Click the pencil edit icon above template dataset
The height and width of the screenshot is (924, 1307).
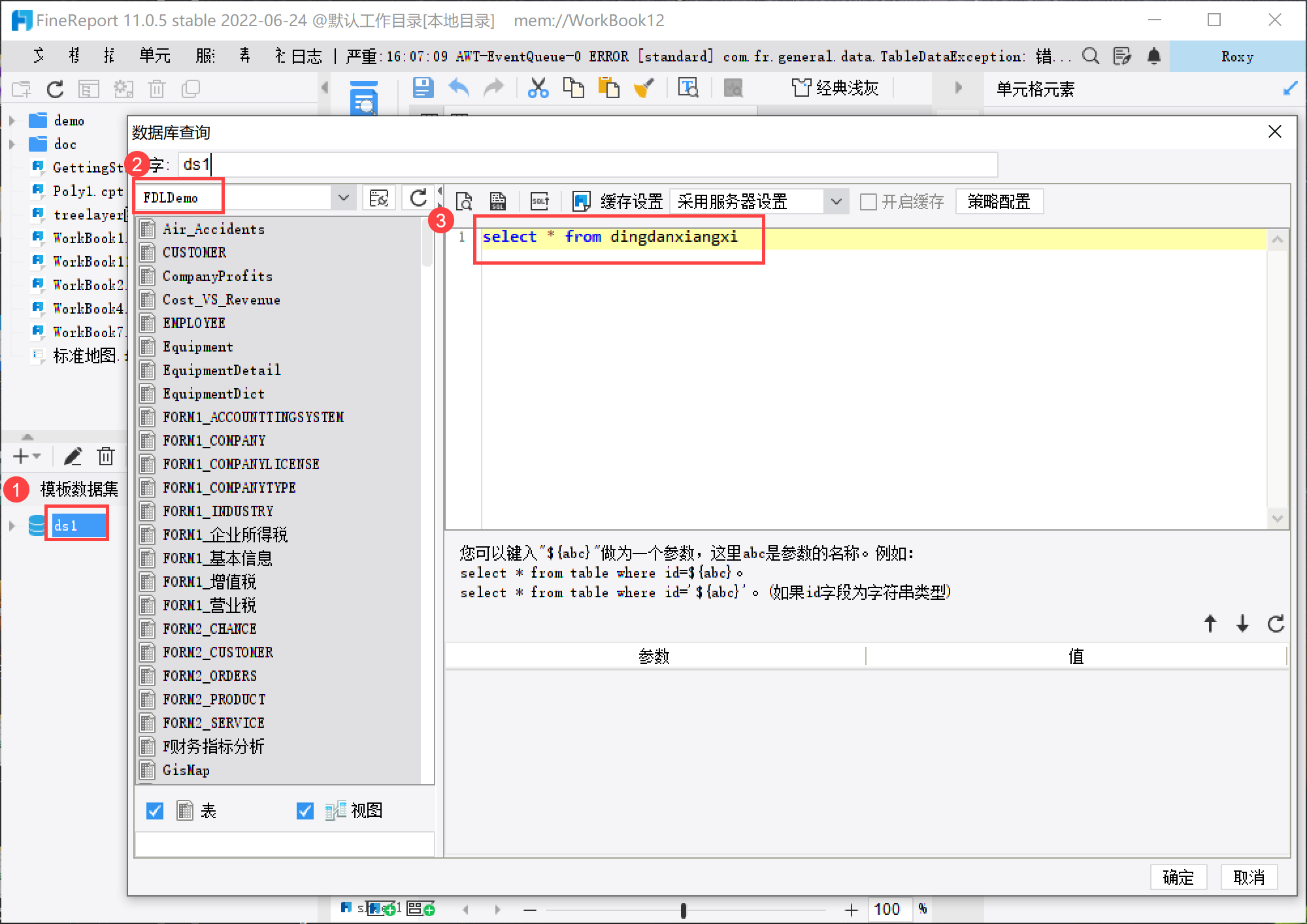point(73,456)
